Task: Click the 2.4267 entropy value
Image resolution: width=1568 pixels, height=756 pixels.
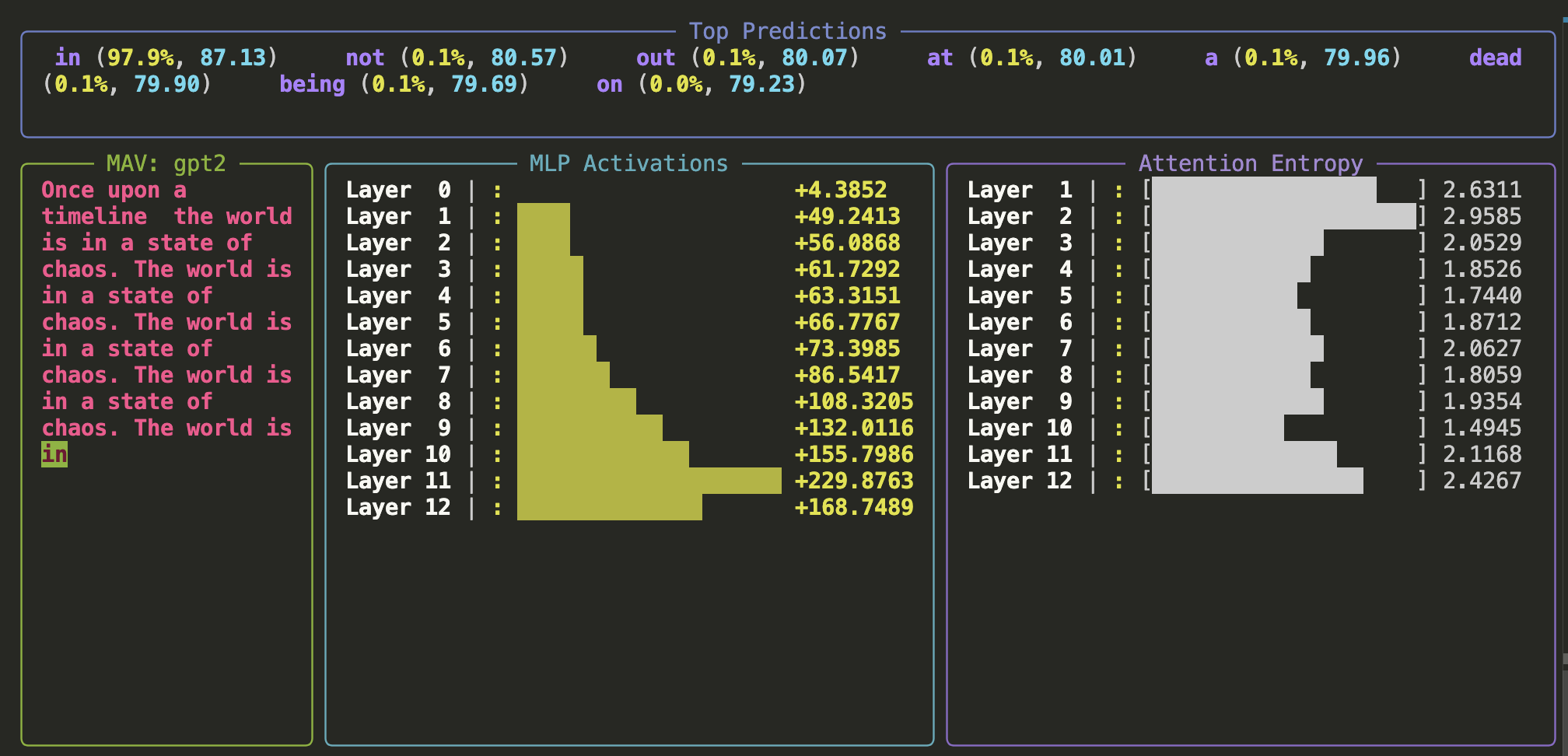Action: click(1482, 481)
